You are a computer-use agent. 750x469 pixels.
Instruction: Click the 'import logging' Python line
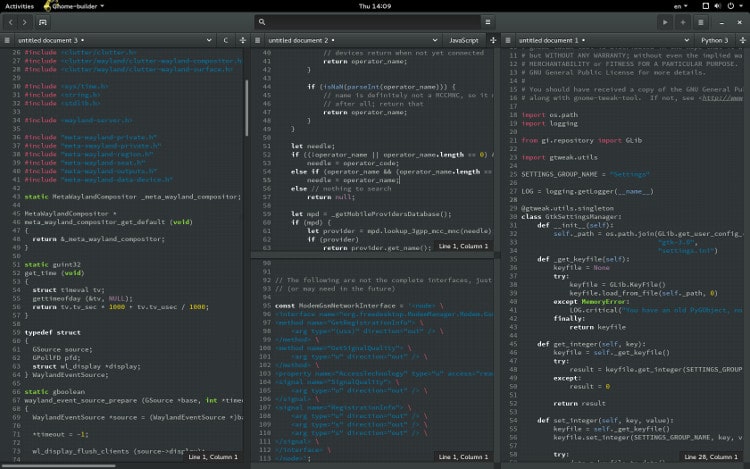click(x=550, y=123)
